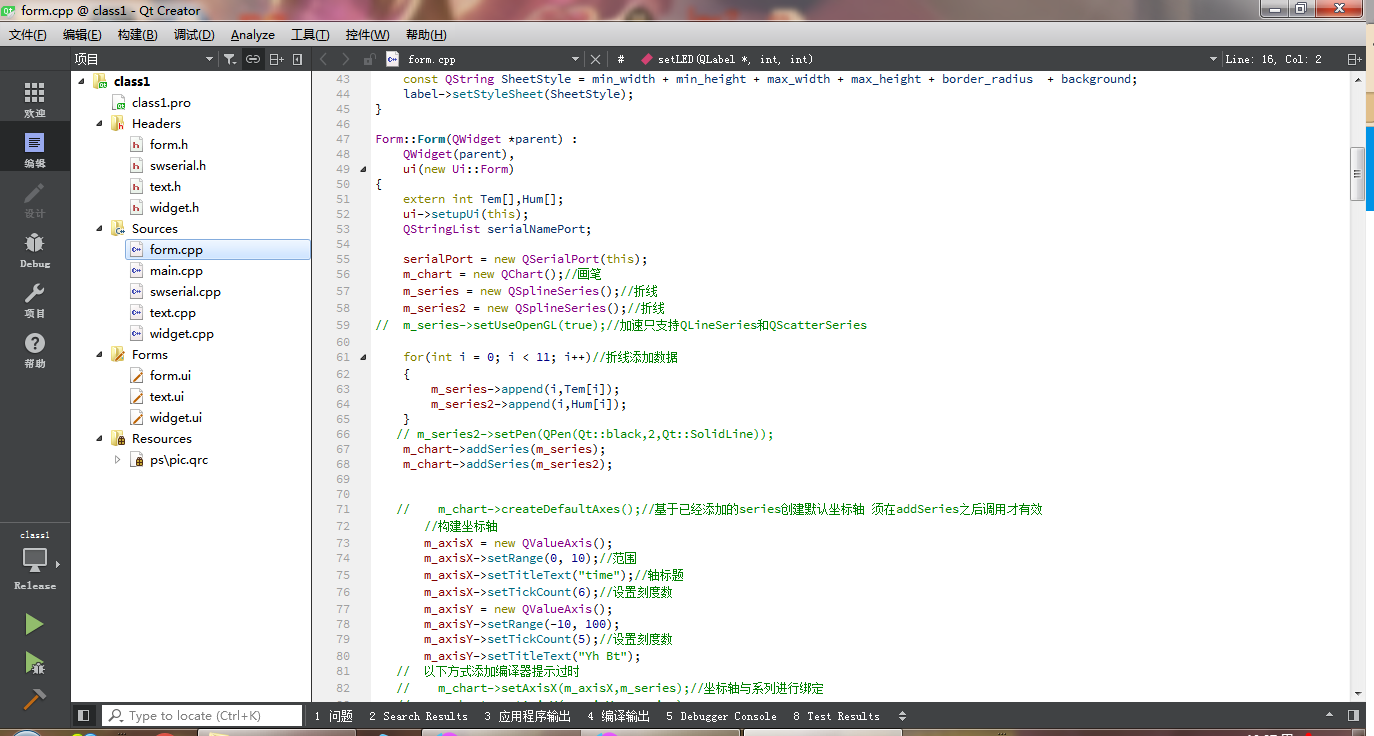Select text.ui in Forms

click(x=167, y=397)
